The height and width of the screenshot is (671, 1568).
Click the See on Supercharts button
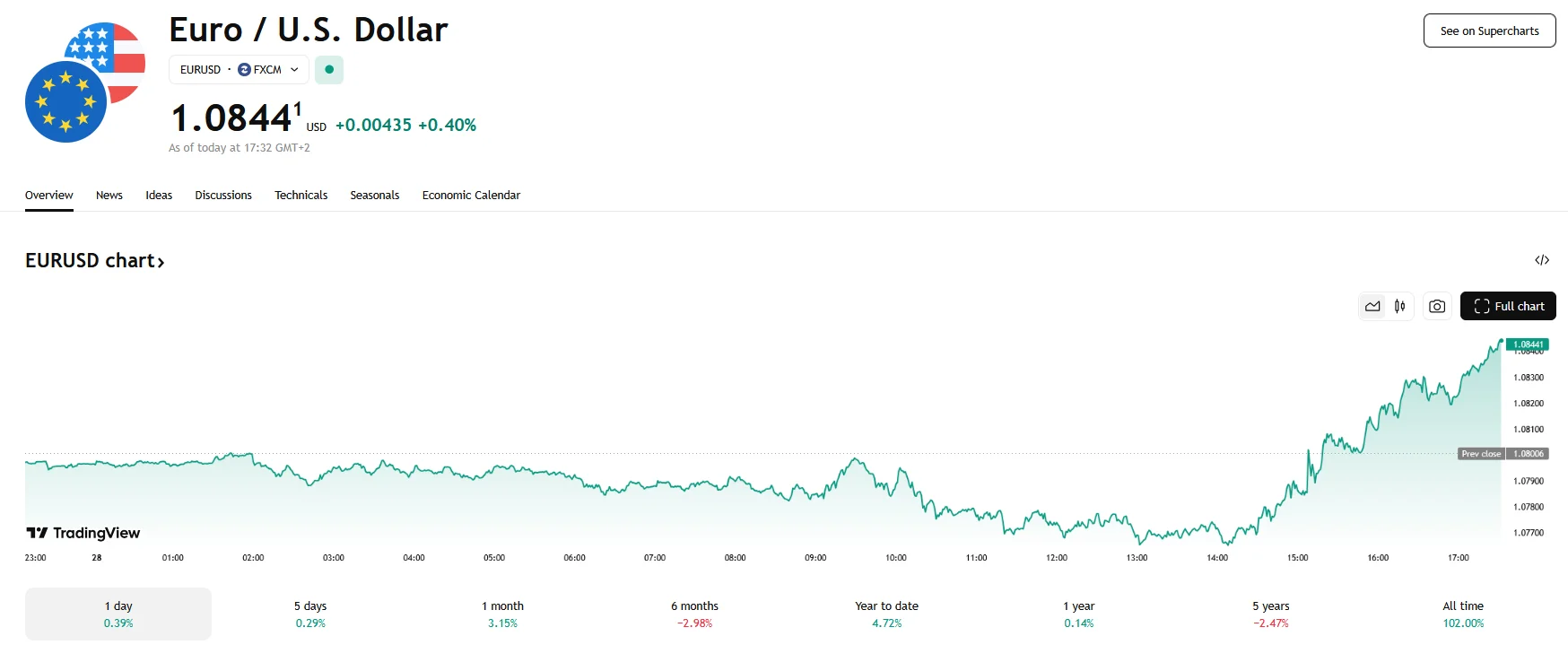[x=1489, y=31]
